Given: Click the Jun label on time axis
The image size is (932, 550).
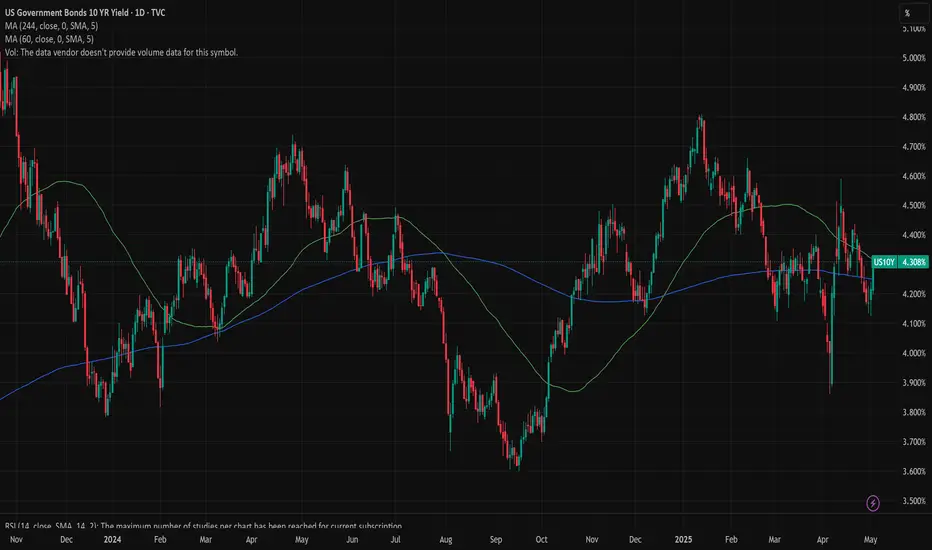Looking at the screenshot, I should click(352, 540).
